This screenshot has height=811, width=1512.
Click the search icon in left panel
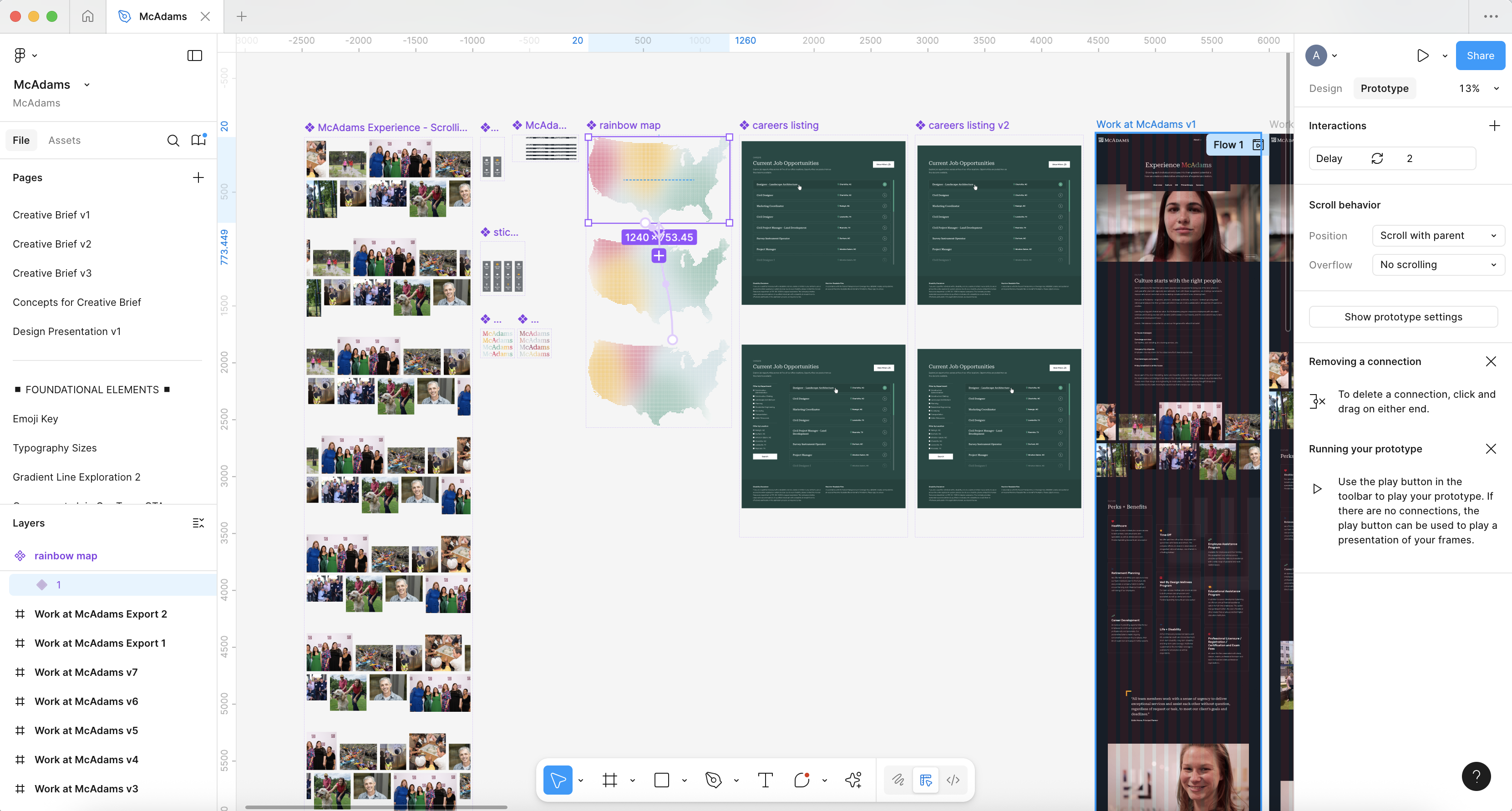click(173, 140)
